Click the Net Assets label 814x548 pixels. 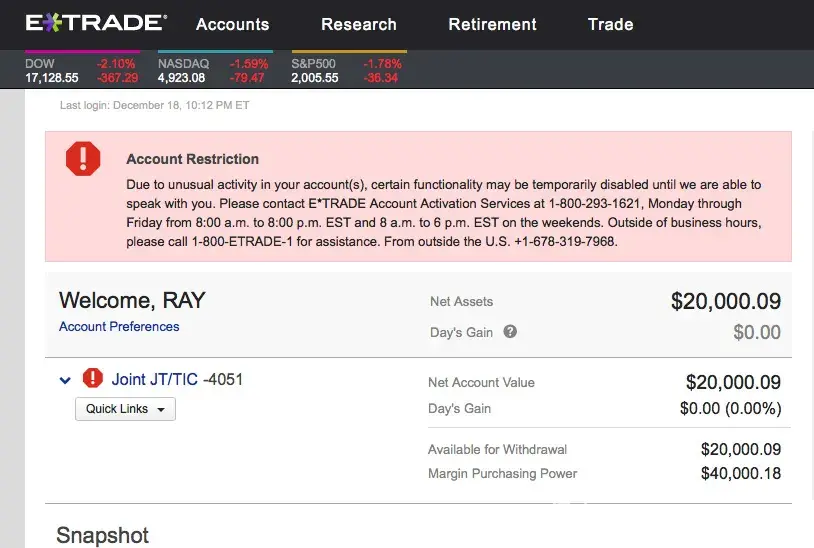(462, 302)
